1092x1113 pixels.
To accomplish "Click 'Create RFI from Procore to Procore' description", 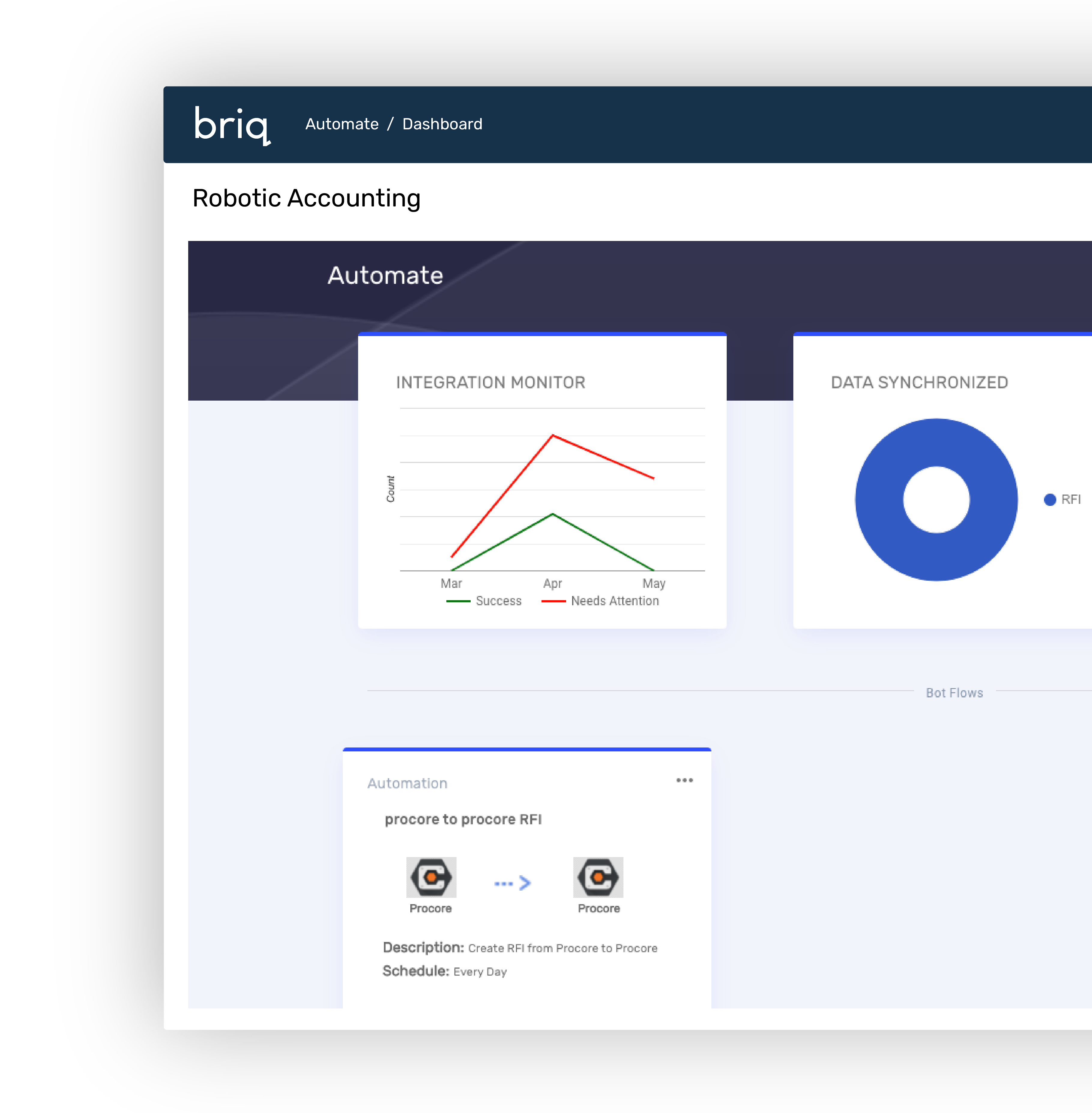I will [563, 949].
